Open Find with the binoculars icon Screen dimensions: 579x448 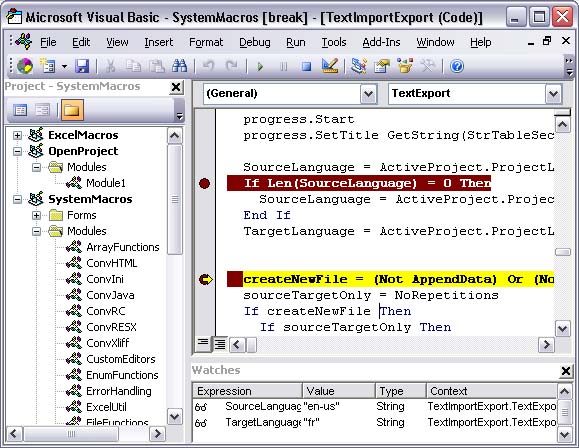pyautogui.click(x=179, y=66)
